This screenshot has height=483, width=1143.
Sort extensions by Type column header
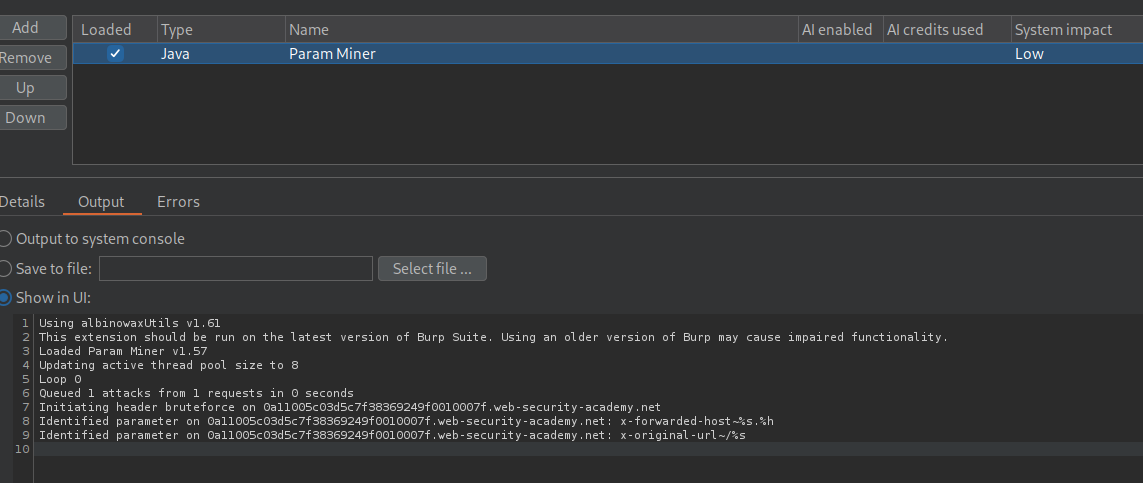[220, 30]
